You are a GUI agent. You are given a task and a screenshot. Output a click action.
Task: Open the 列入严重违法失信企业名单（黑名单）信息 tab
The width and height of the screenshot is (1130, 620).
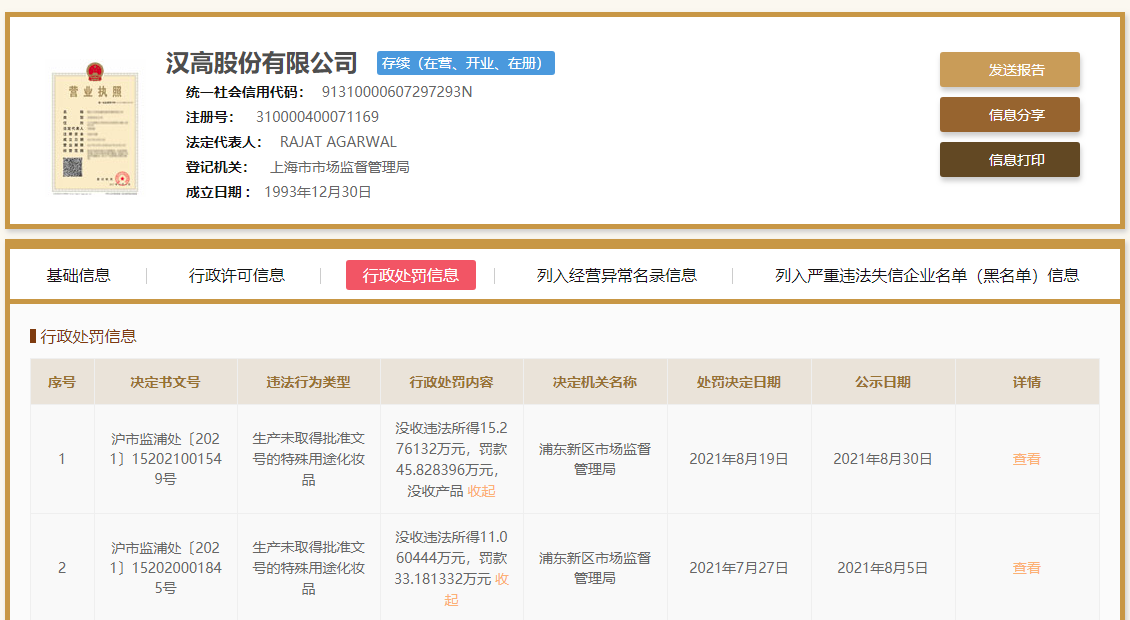coord(927,275)
